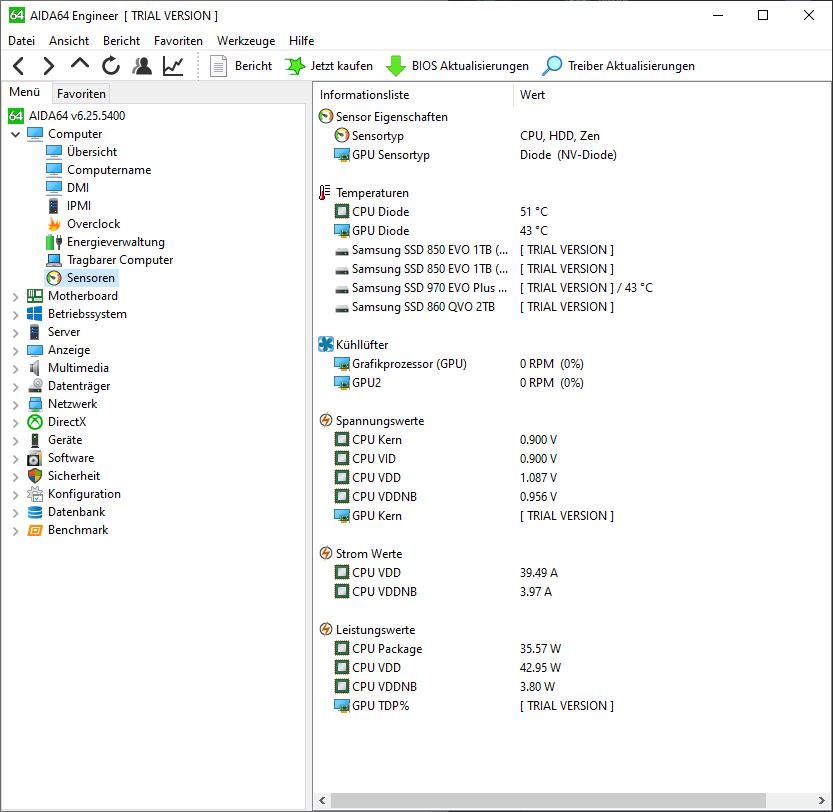Click the horizontal scrollbar thumb at bottom

(x=548, y=800)
